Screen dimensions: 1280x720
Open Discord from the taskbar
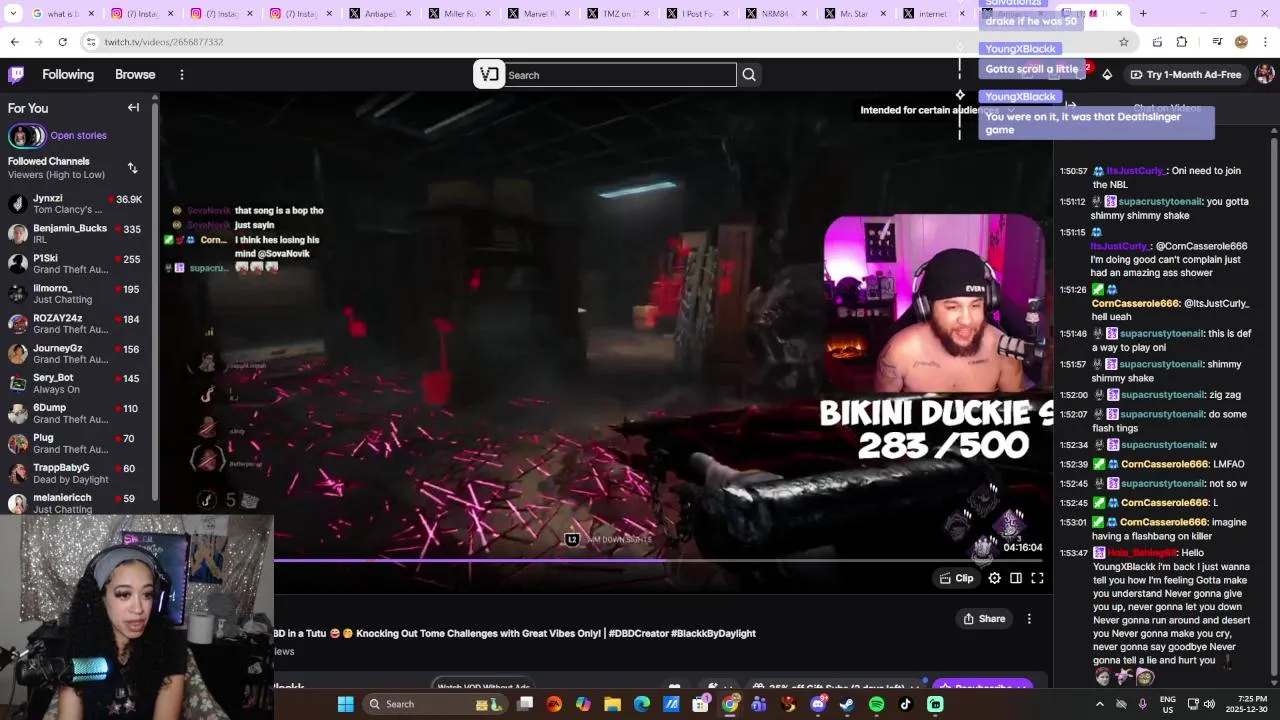pyautogui.click(x=818, y=704)
